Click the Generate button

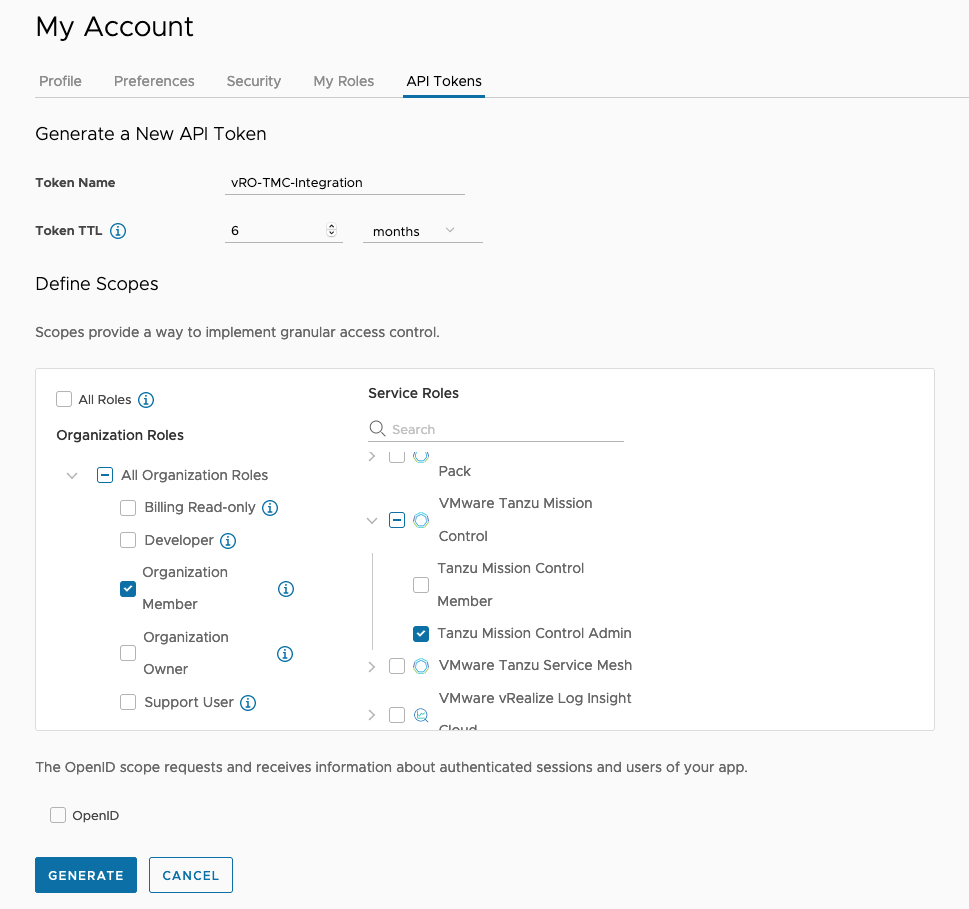(x=86, y=875)
